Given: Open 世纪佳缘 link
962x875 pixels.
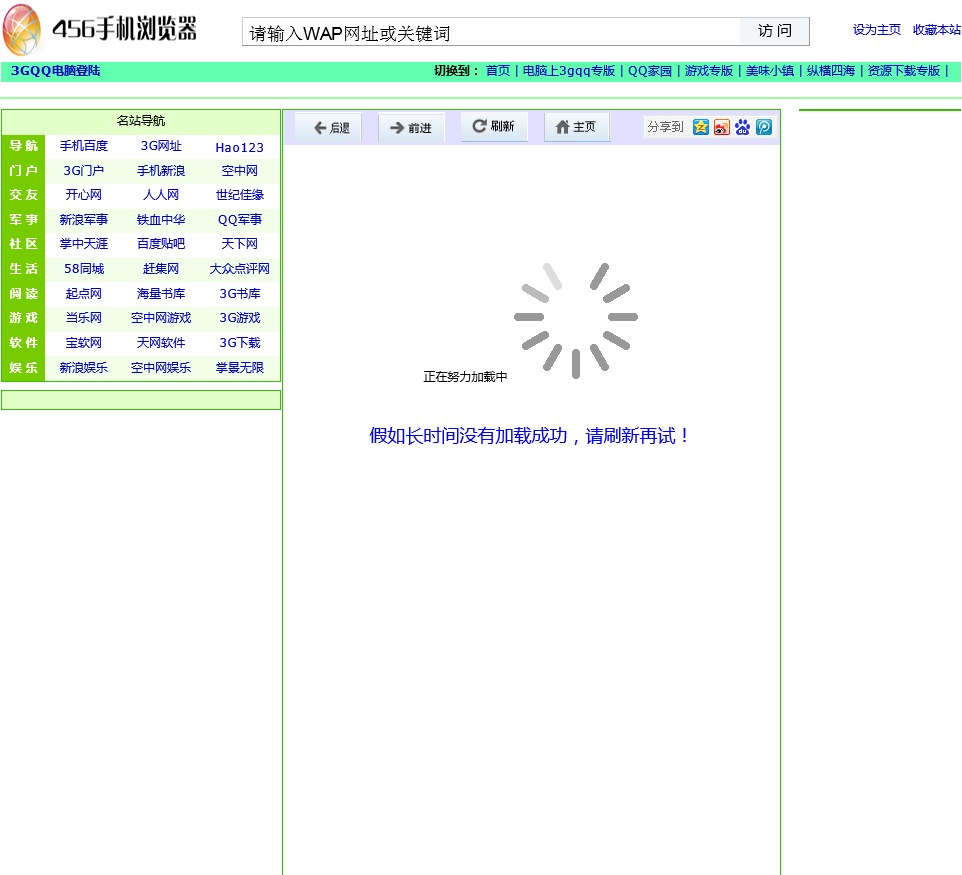Looking at the screenshot, I should [x=239, y=195].
